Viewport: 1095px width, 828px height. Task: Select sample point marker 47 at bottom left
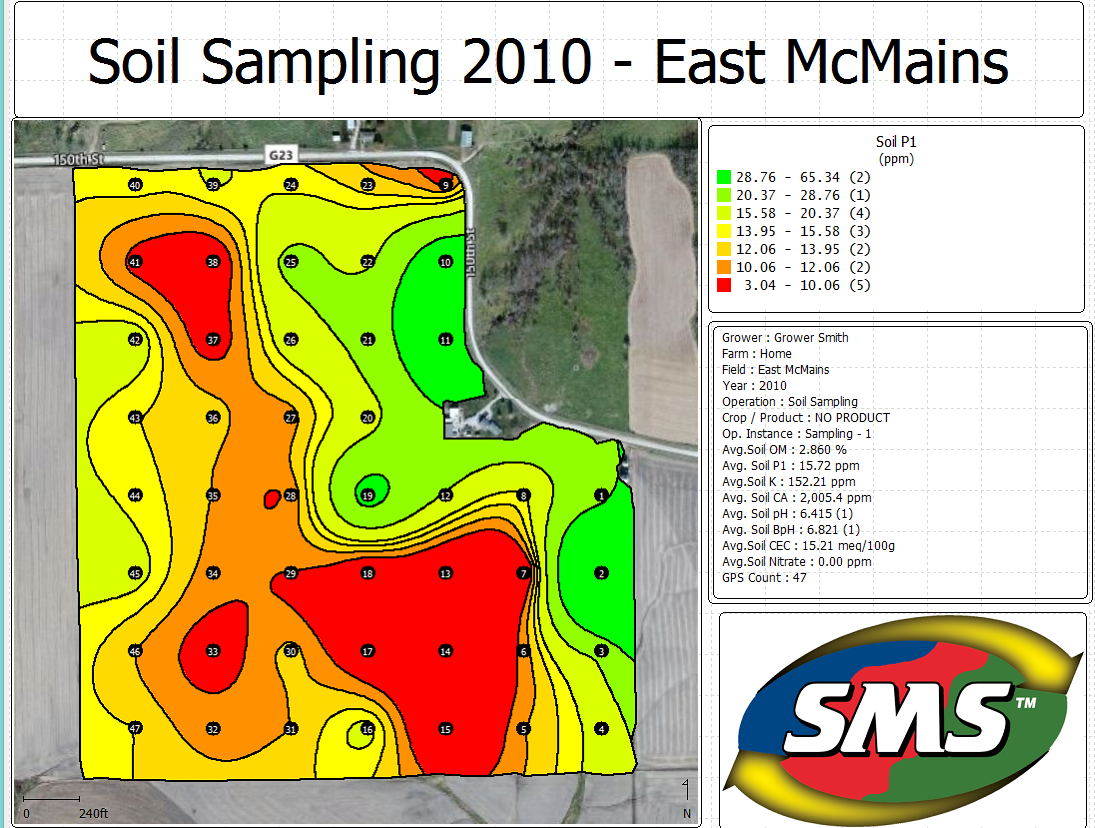tap(134, 727)
